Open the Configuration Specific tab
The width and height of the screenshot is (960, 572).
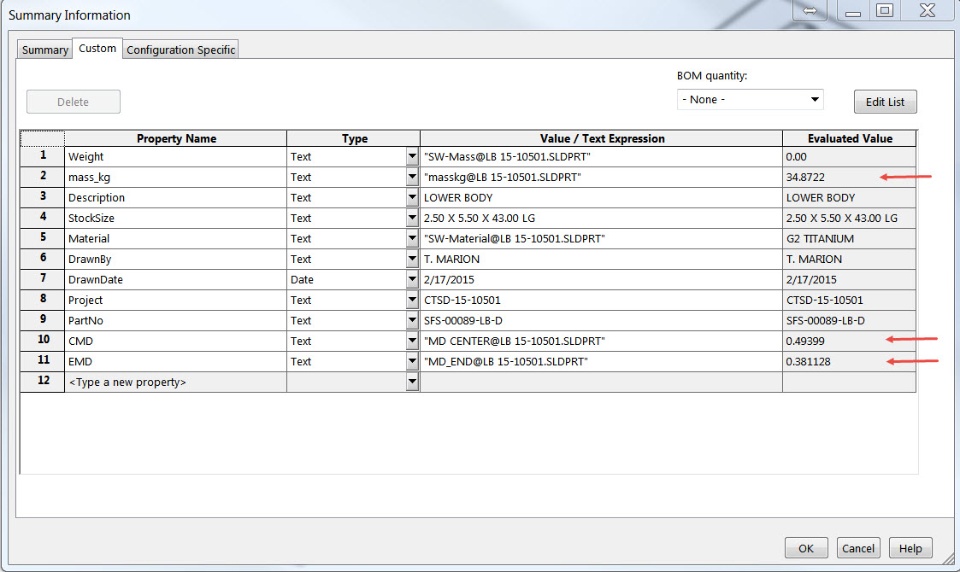tap(181, 50)
